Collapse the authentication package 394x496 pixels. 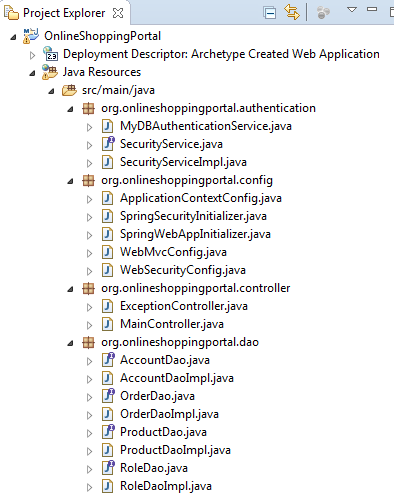(70, 109)
